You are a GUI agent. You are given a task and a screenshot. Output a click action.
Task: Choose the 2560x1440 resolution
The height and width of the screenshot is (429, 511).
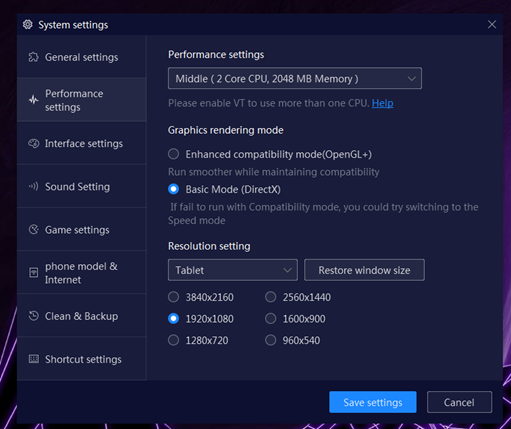(270, 297)
